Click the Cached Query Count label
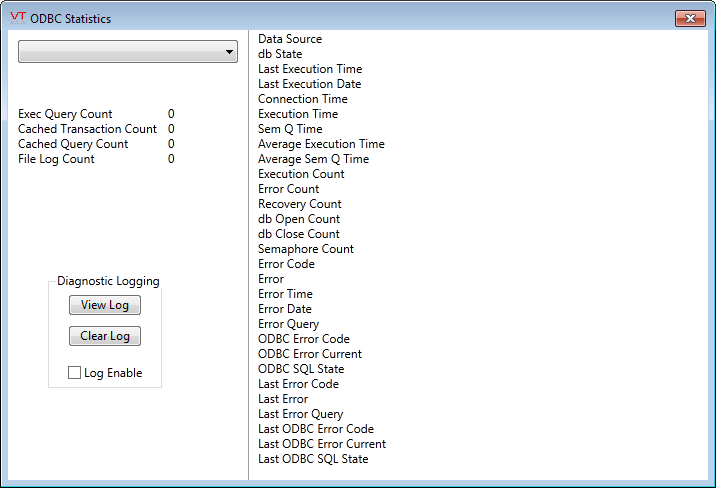Image resolution: width=716 pixels, height=488 pixels. coord(73,144)
